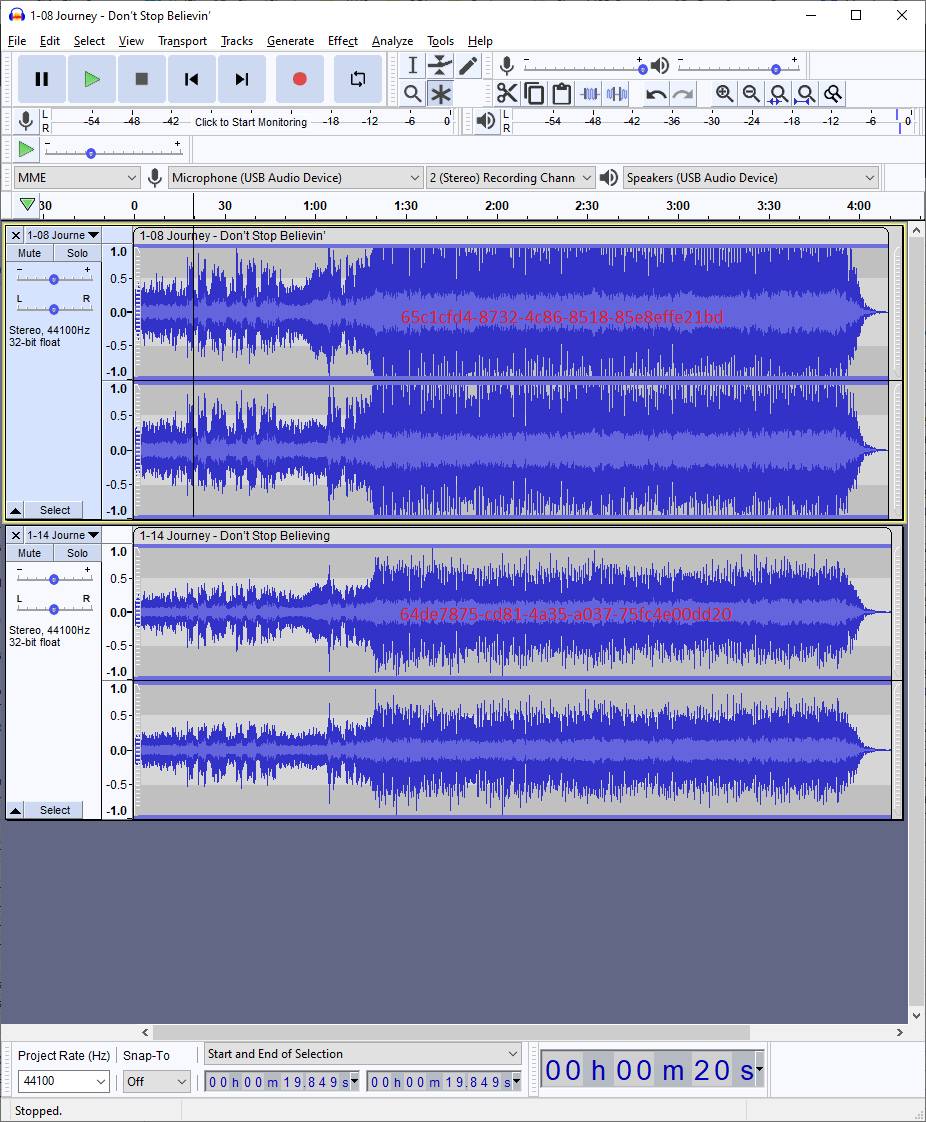Click the red Record button
This screenshot has width=926, height=1122.
(300, 79)
